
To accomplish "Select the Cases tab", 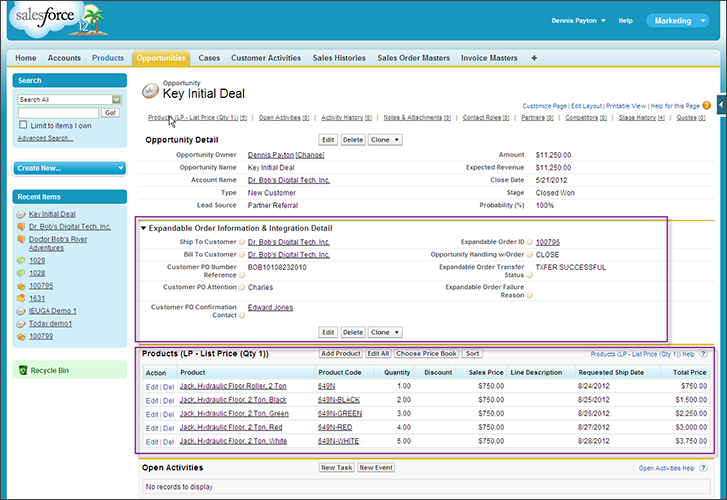I will tap(209, 58).
